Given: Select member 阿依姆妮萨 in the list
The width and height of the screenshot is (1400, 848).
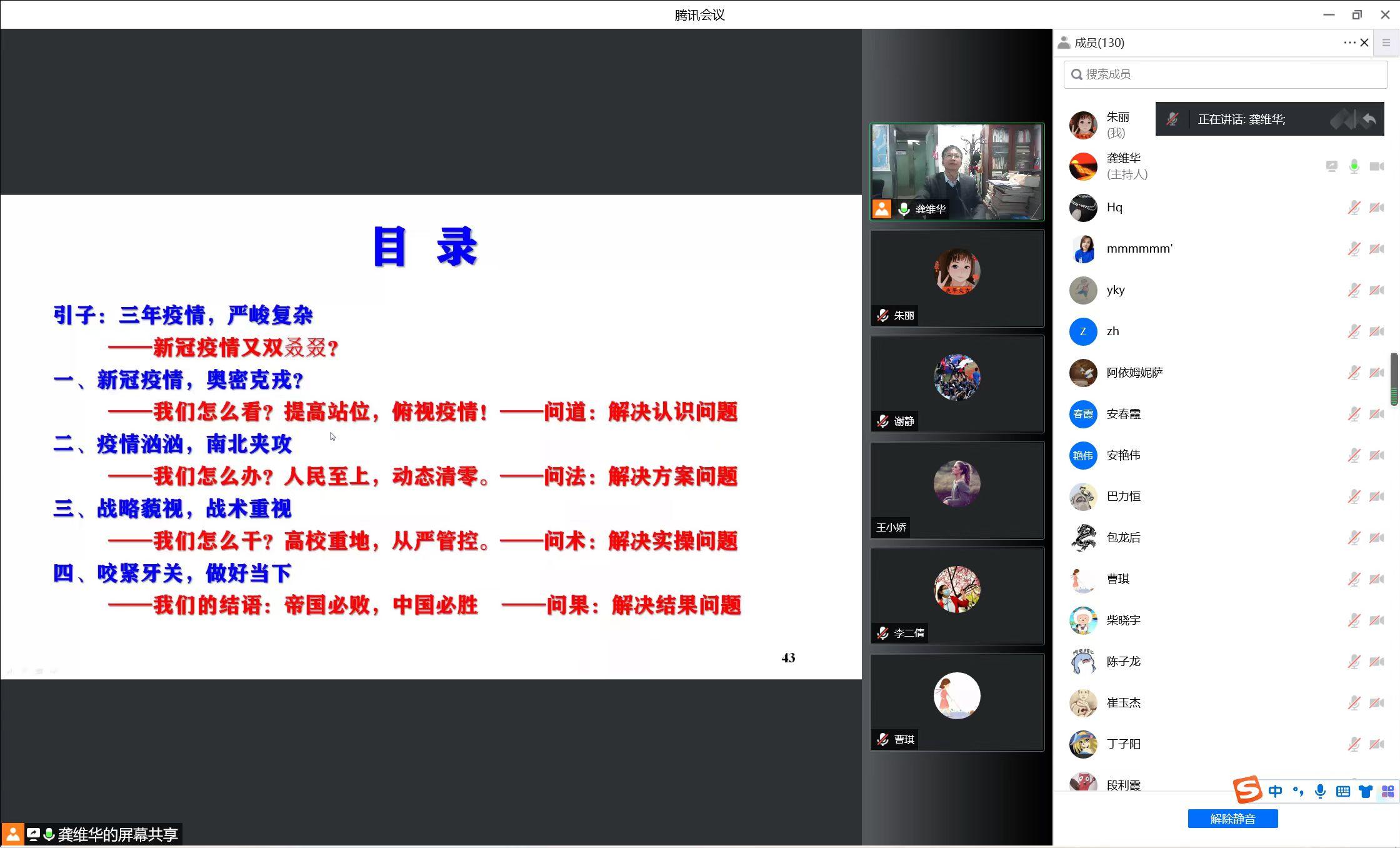Looking at the screenshot, I should 1134,373.
